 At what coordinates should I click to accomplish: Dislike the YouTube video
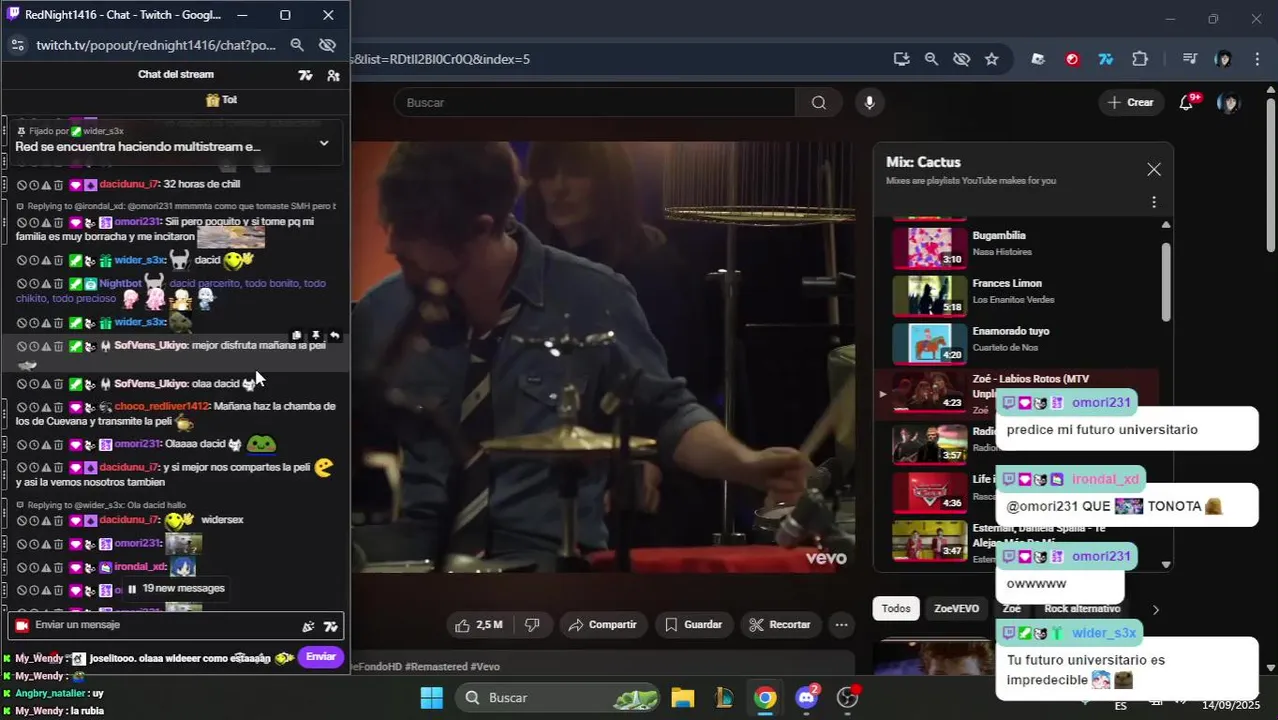pyautogui.click(x=532, y=625)
